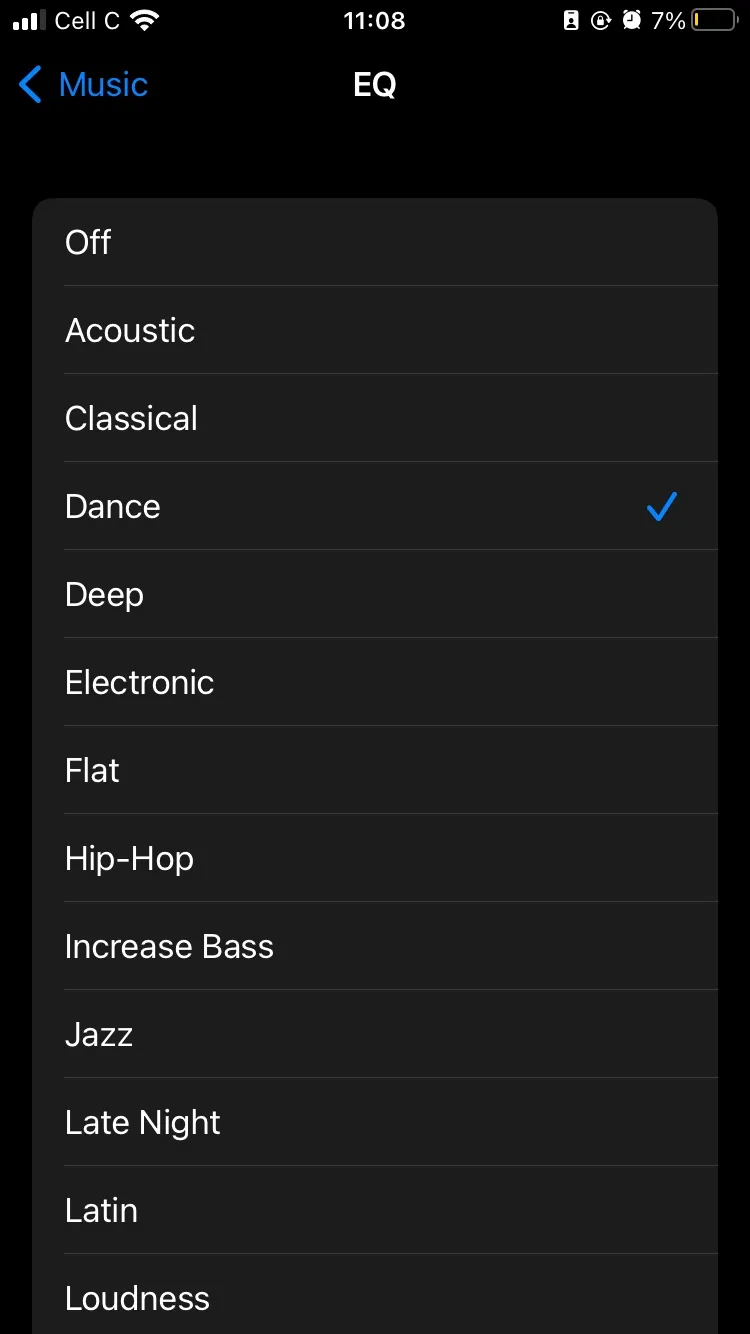
Task: Tap the alarm clock status icon
Action: [631, 21]
